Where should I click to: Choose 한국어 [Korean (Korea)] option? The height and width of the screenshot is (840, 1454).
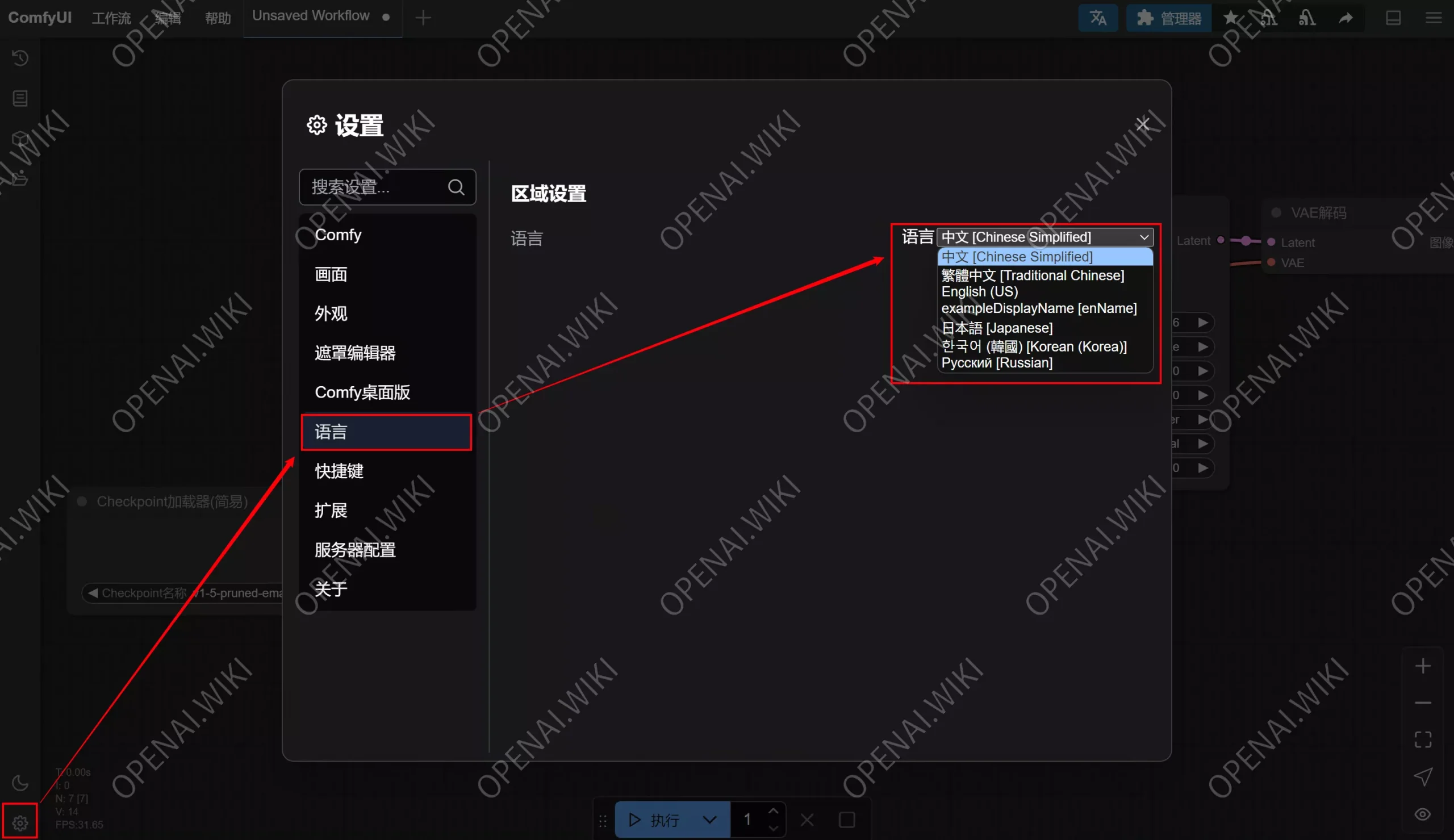coord(1045,346)
